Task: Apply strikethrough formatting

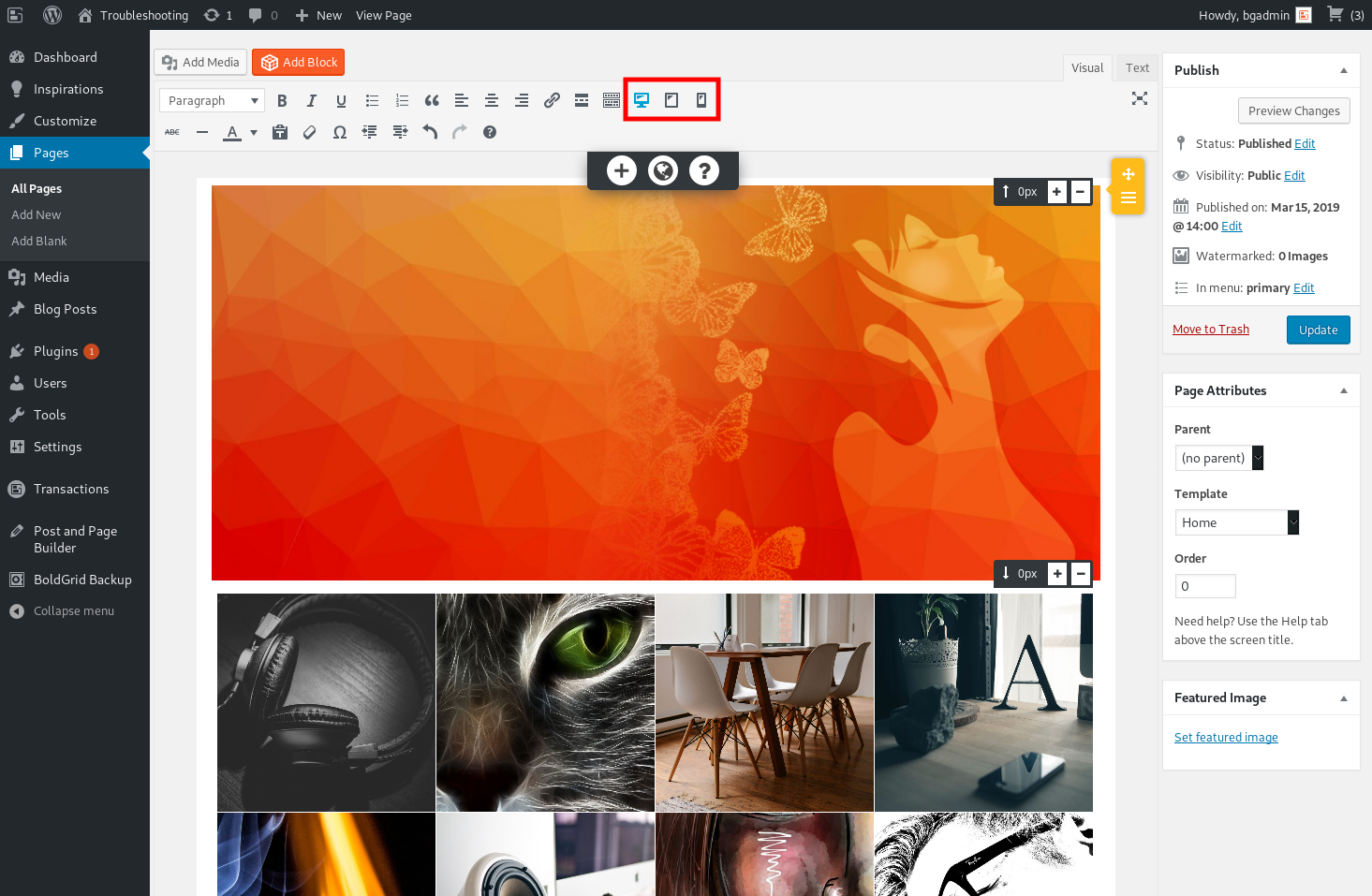Action: point(172,132)
